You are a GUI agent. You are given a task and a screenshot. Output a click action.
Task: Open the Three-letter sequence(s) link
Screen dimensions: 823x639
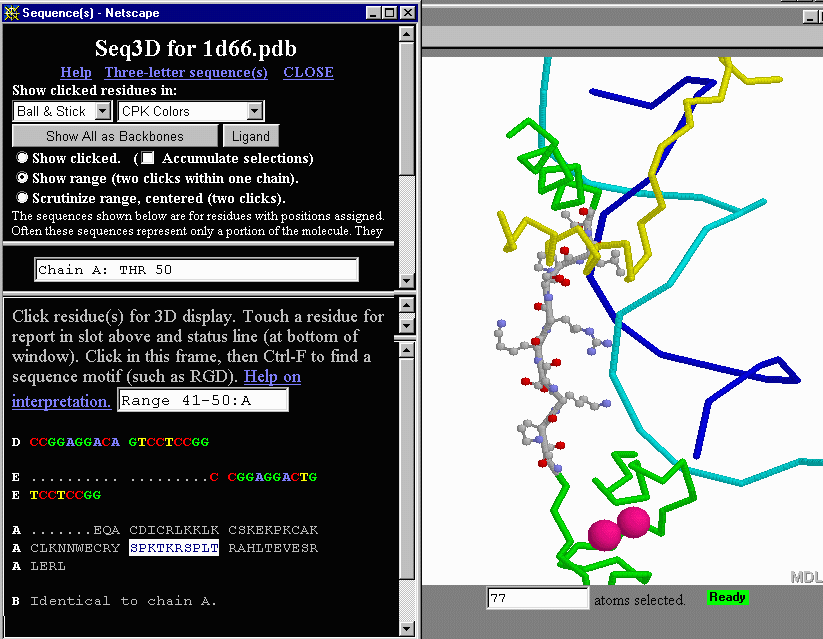[186, 72]
